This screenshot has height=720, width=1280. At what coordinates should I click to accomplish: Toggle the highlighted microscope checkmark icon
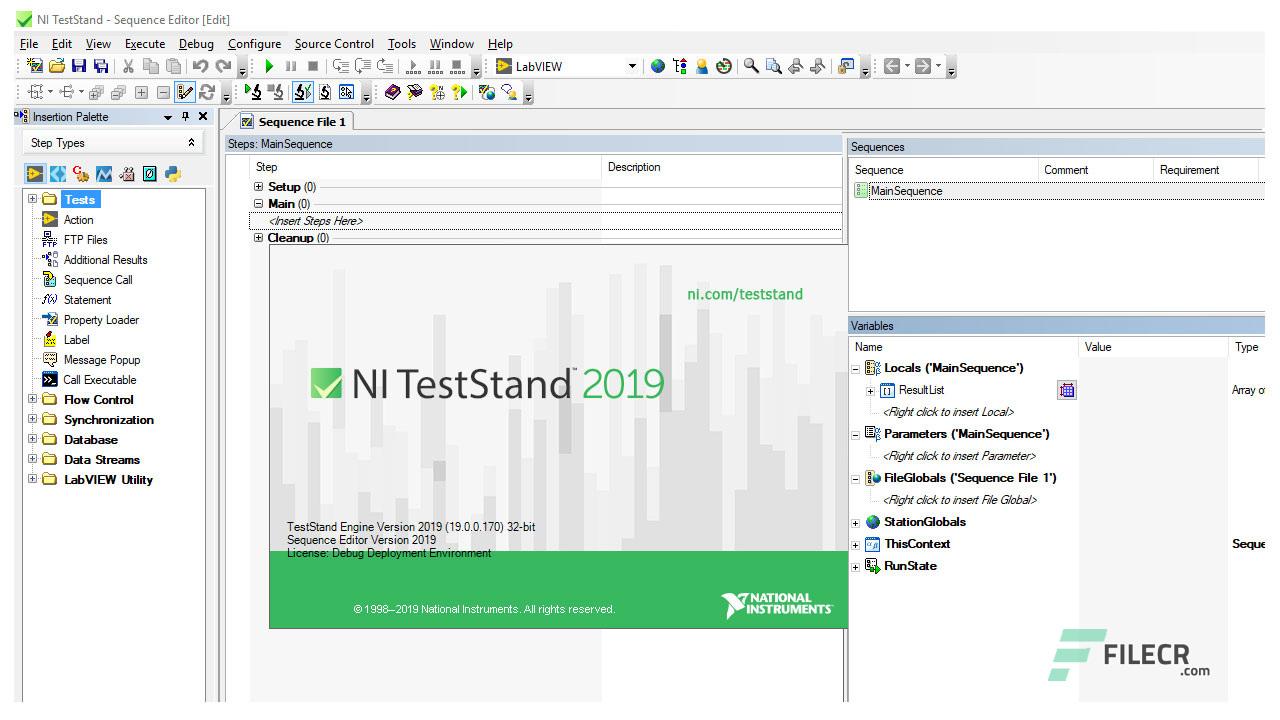[303, 92]
